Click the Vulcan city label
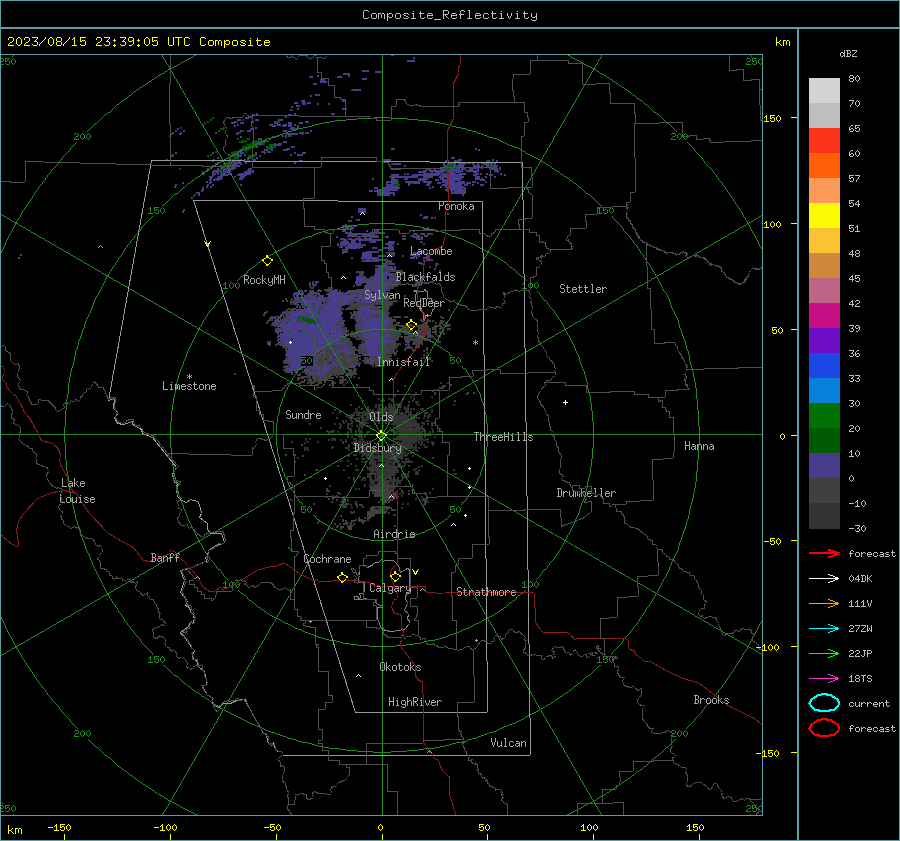Viewport: 900px width, 841px height. (509, 743)
